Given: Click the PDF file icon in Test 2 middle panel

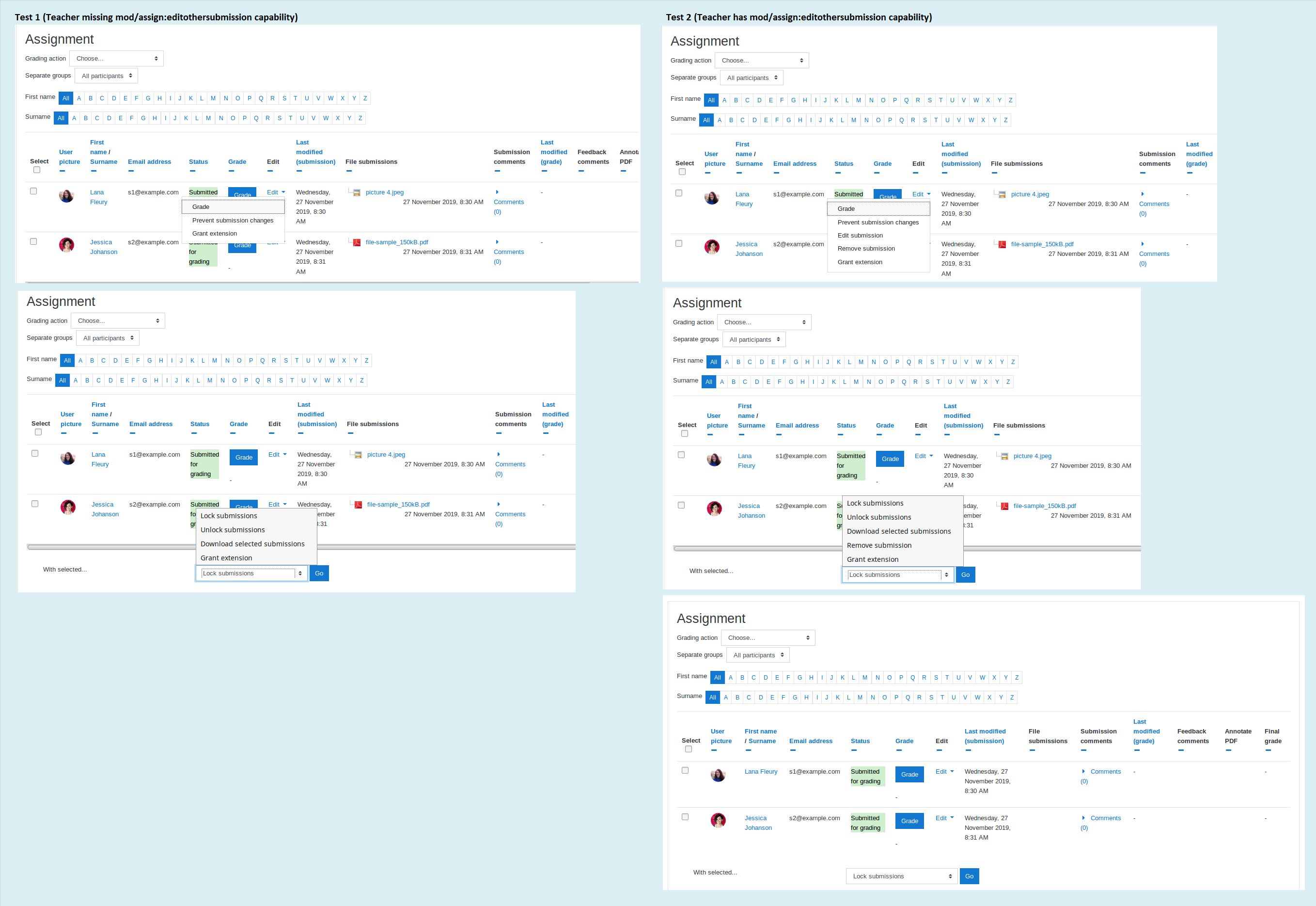Looking at the screenshot, I should point(1004,507).
